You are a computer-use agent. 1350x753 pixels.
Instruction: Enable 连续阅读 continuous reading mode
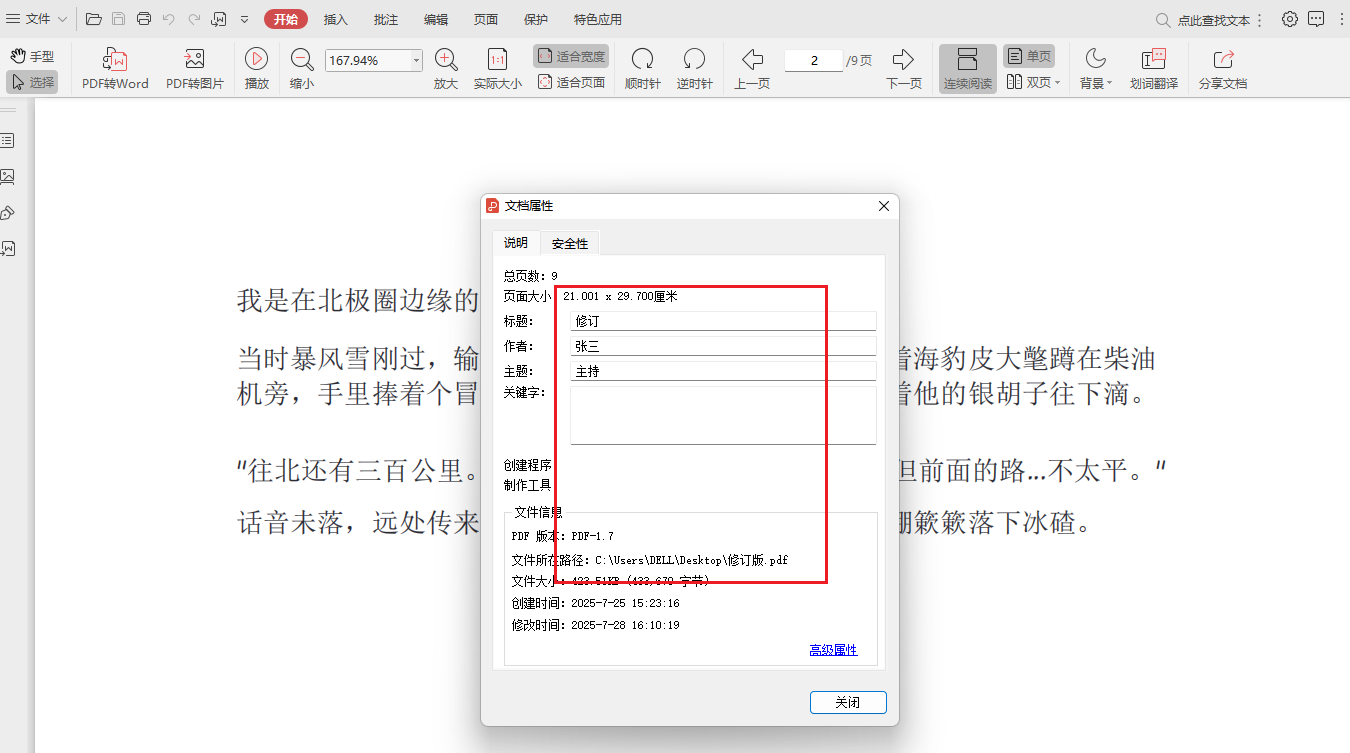pos(966,66)
